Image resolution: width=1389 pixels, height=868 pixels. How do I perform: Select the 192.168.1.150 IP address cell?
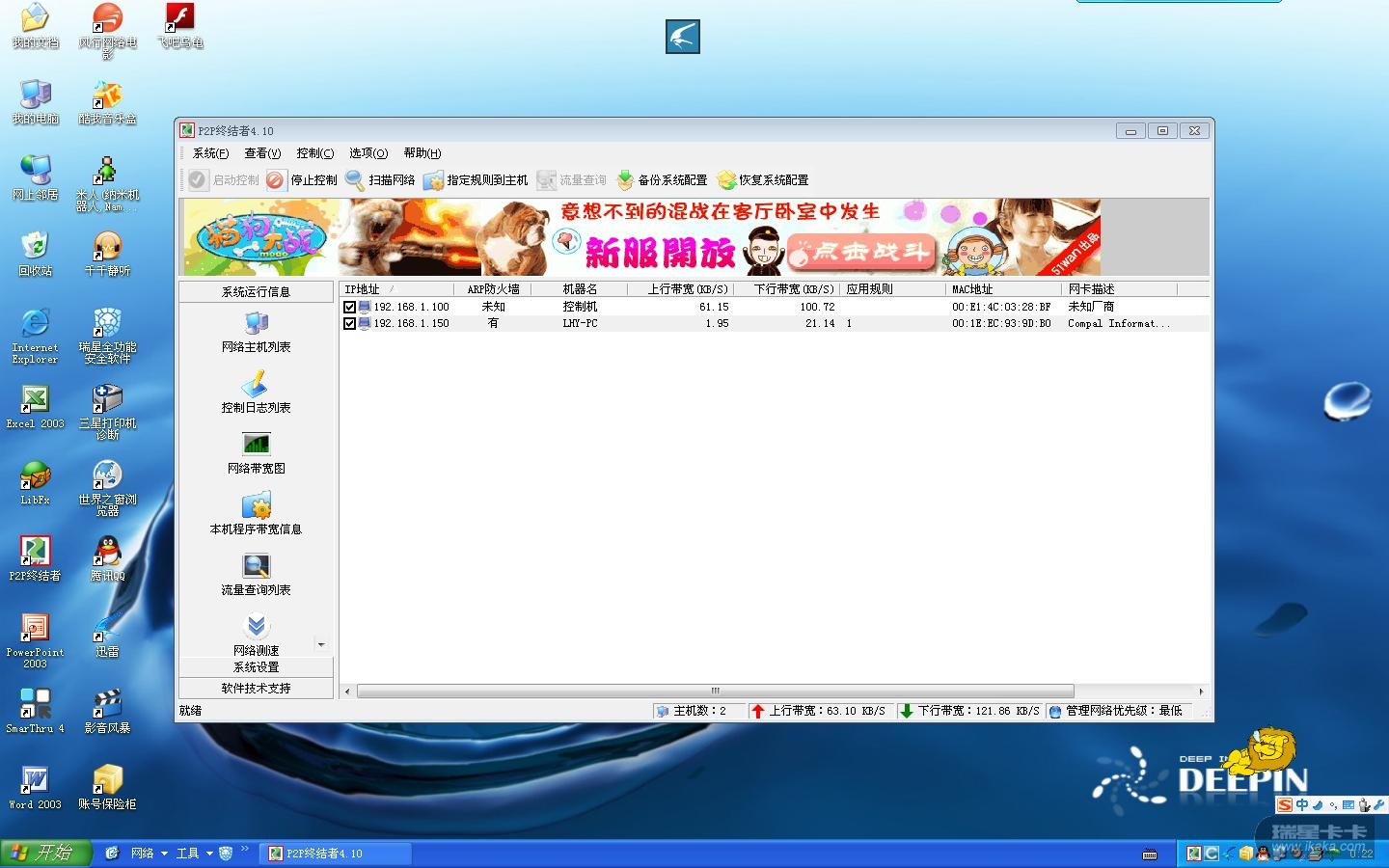click(412, 323)
